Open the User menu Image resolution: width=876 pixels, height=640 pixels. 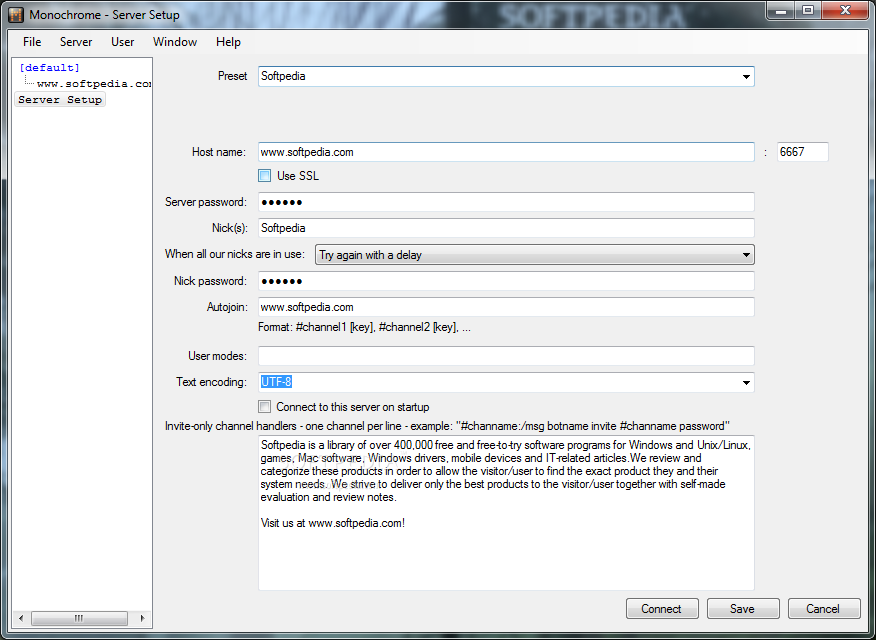coord(122,42)
